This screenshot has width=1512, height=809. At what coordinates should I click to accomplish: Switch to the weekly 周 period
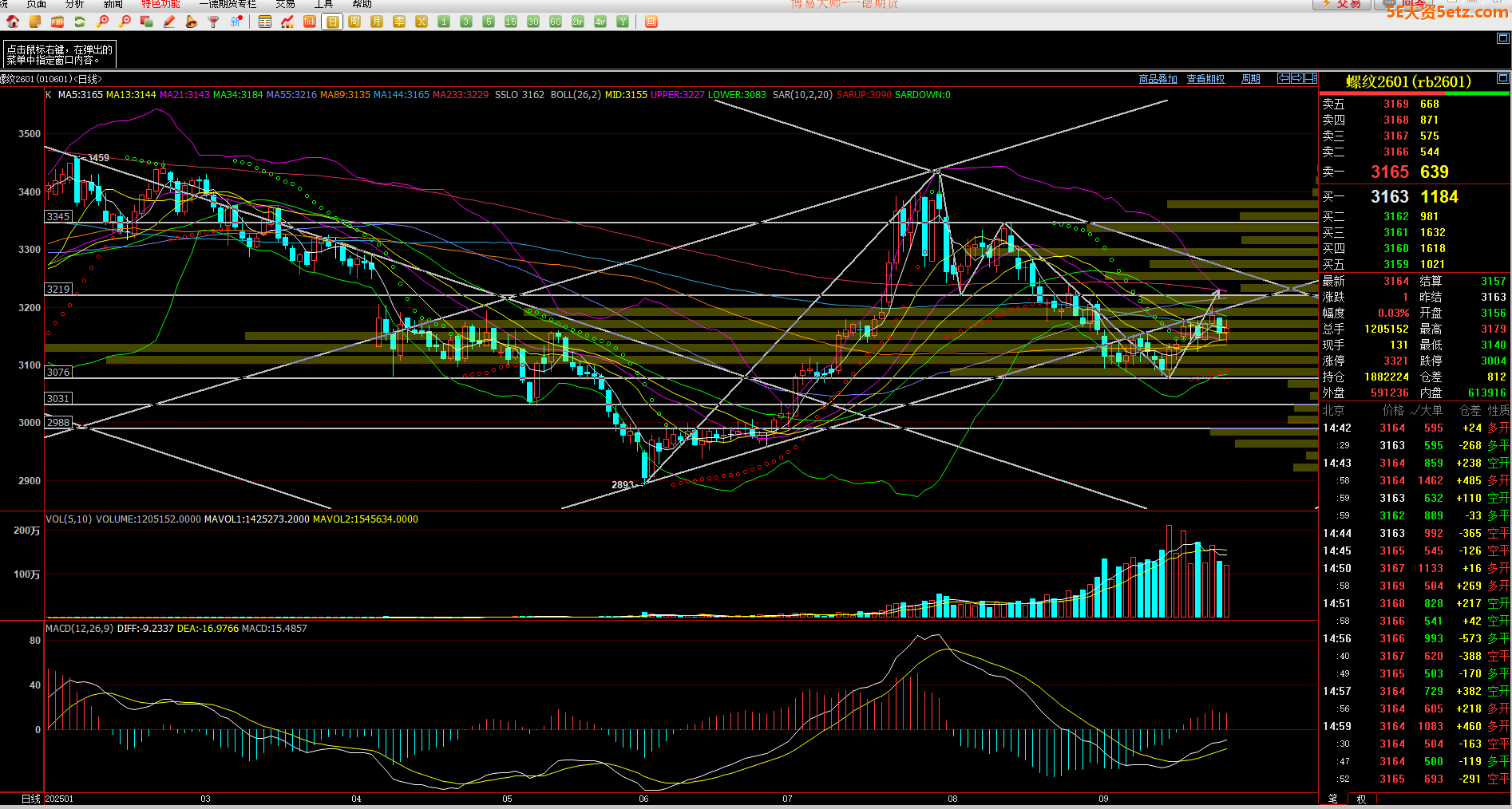tap(354, 22)
